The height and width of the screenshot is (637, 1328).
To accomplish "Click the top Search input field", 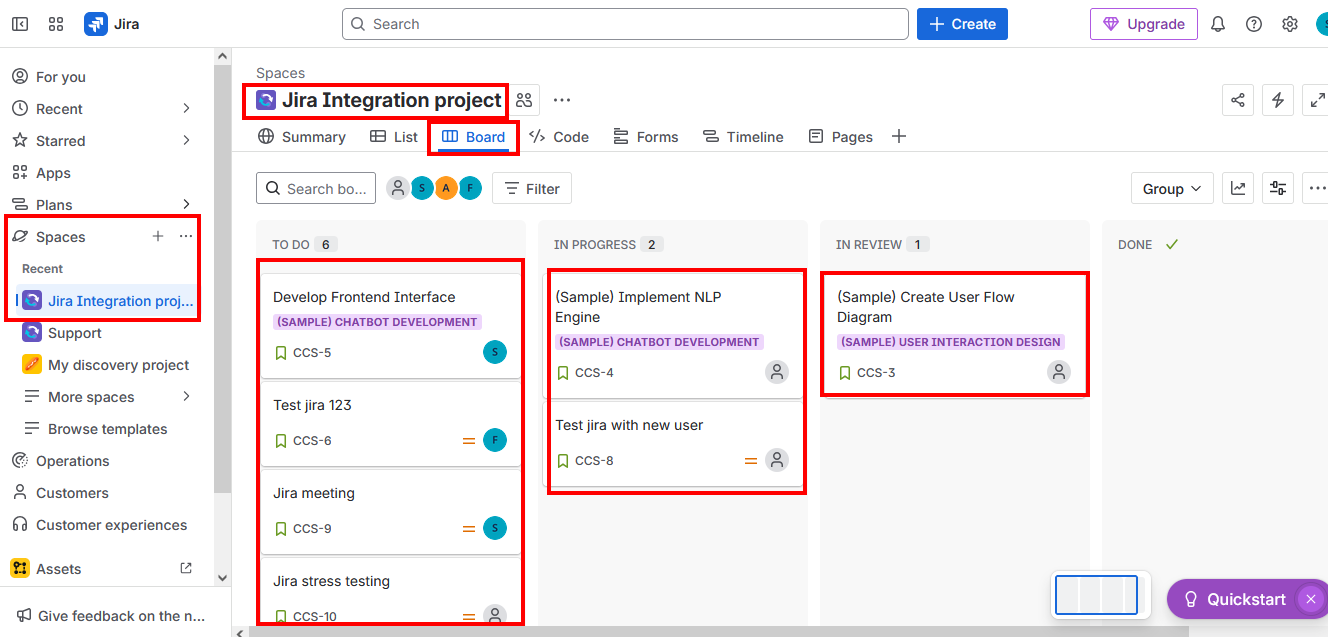I will (x=625, y=24).
